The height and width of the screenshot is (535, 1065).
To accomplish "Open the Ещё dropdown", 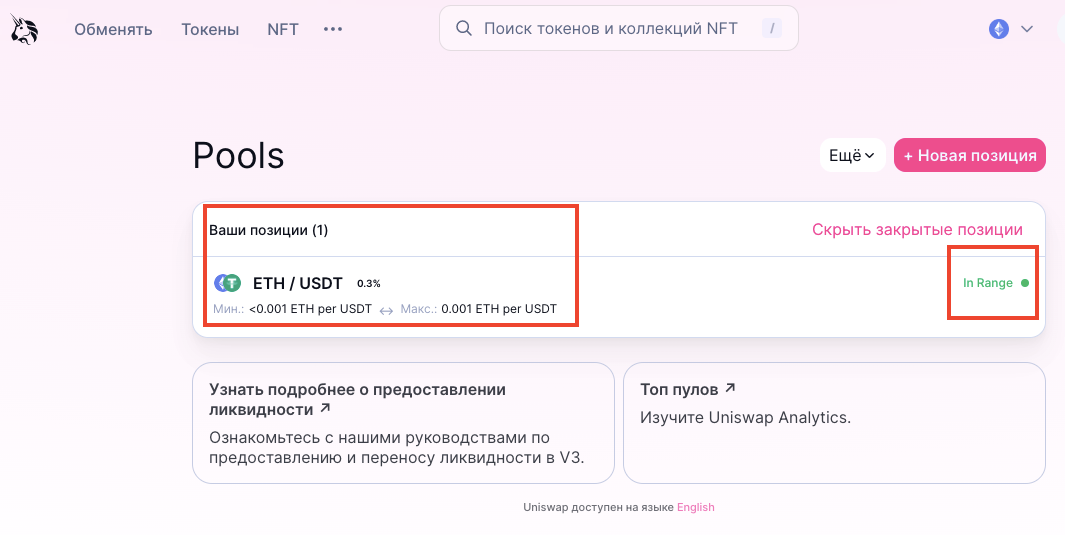I will [x=852, y=155].
